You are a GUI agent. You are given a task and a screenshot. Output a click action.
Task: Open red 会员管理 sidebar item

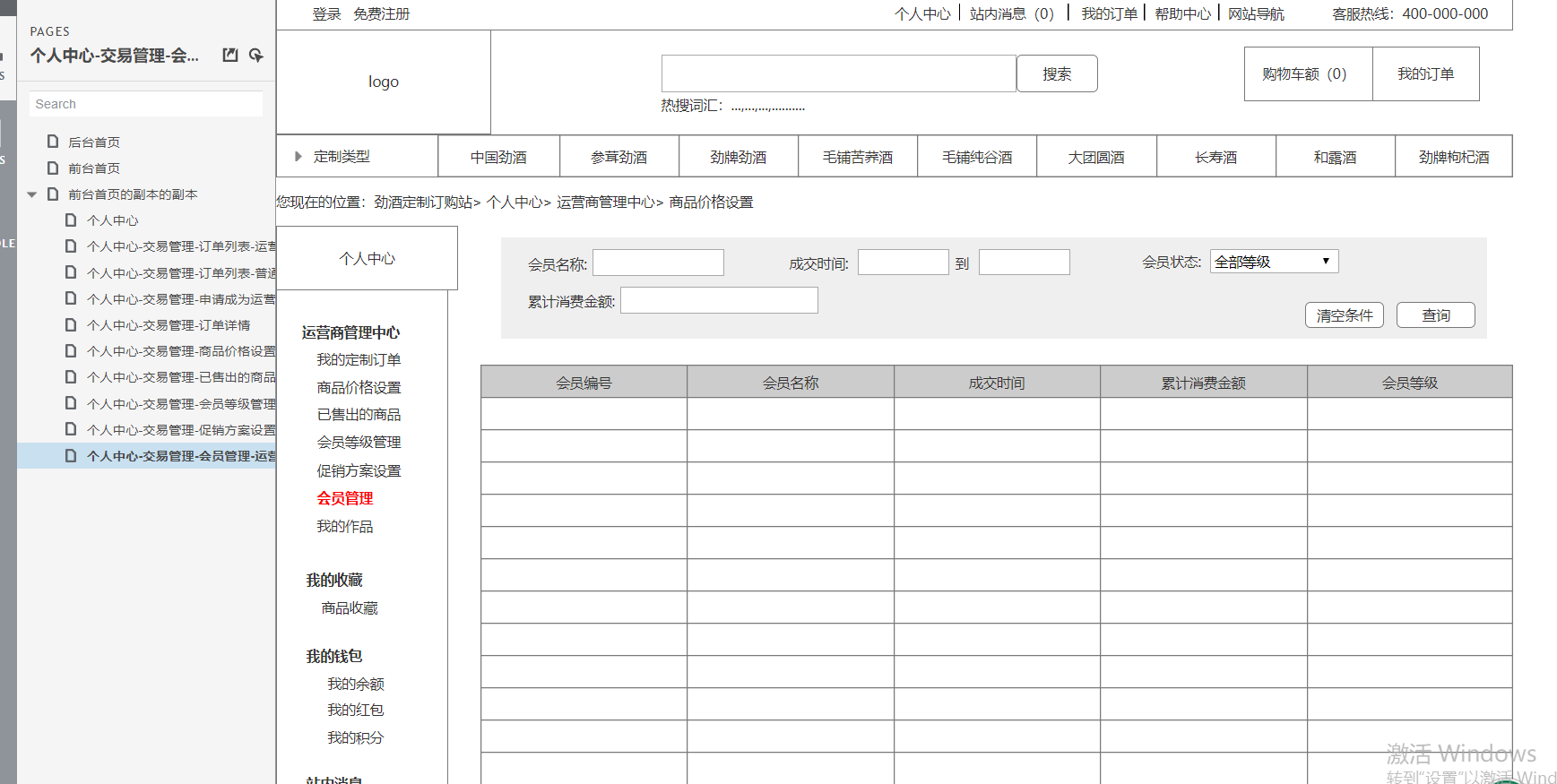pos(345,498)
